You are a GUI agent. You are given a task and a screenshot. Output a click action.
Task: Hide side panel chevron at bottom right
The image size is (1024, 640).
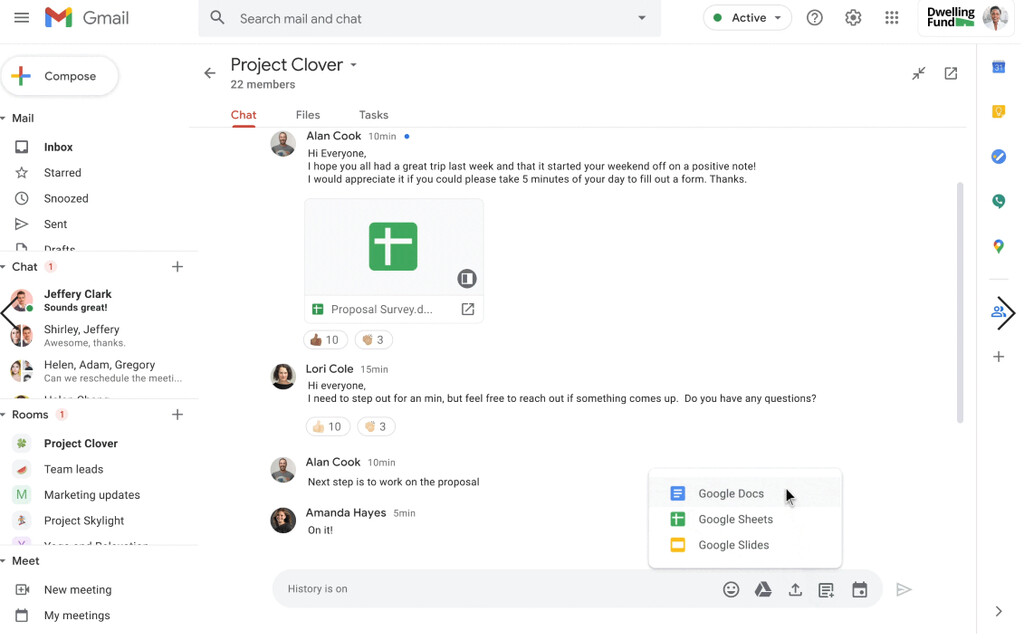(x=999, y=611)
